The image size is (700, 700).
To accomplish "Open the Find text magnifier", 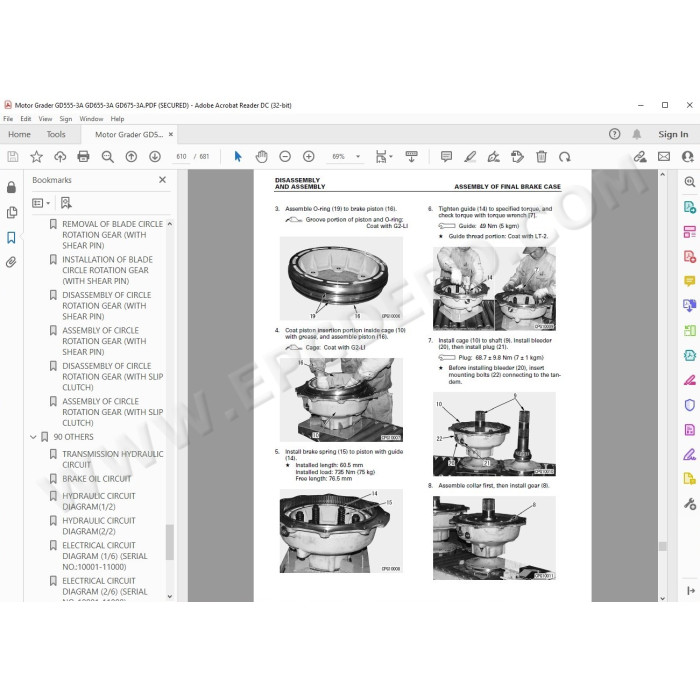I will coord(107,157).
